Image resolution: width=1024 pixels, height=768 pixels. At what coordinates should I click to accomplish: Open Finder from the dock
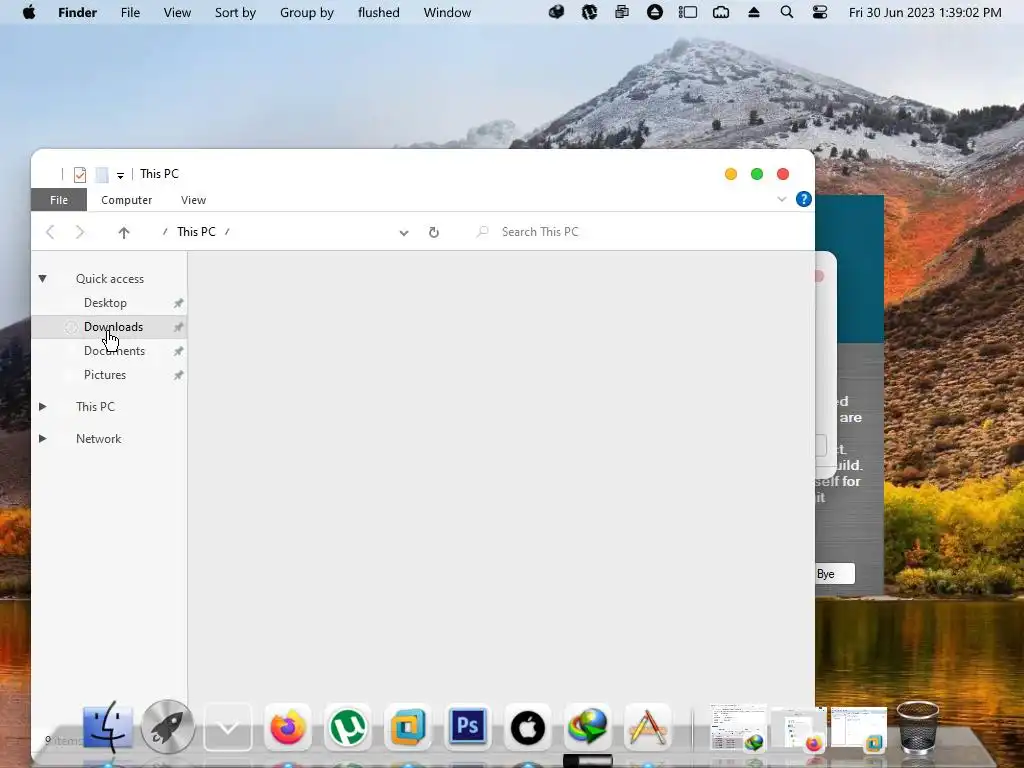coord(108,726)
